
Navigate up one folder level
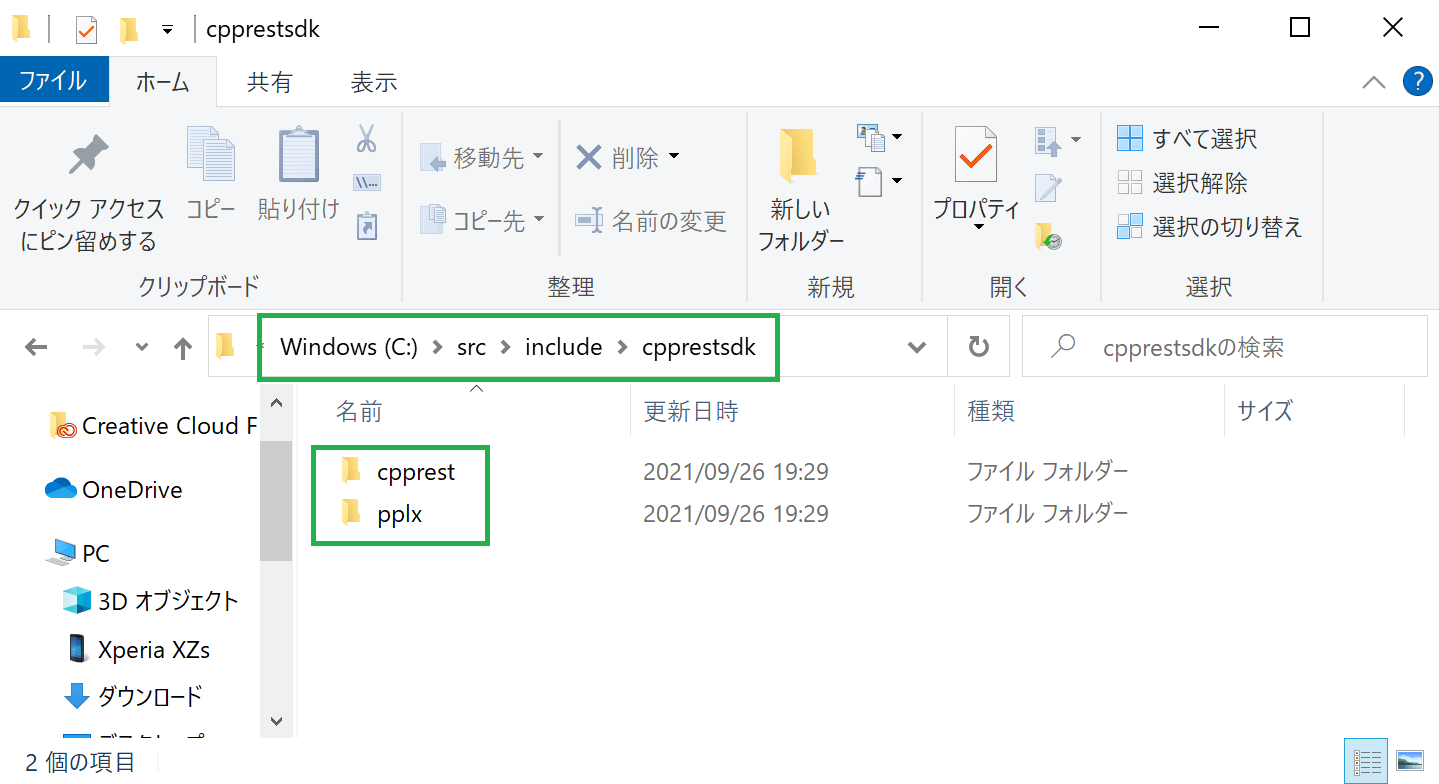tap(183, 346)
